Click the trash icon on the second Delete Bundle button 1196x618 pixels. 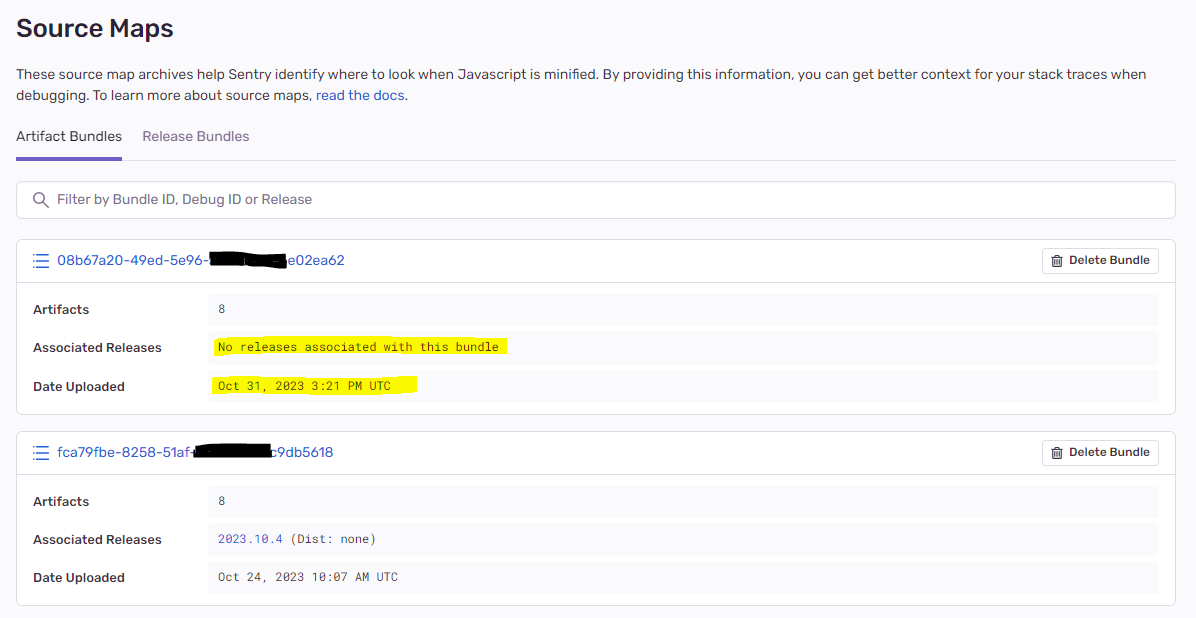click(x=1058, y=452)
